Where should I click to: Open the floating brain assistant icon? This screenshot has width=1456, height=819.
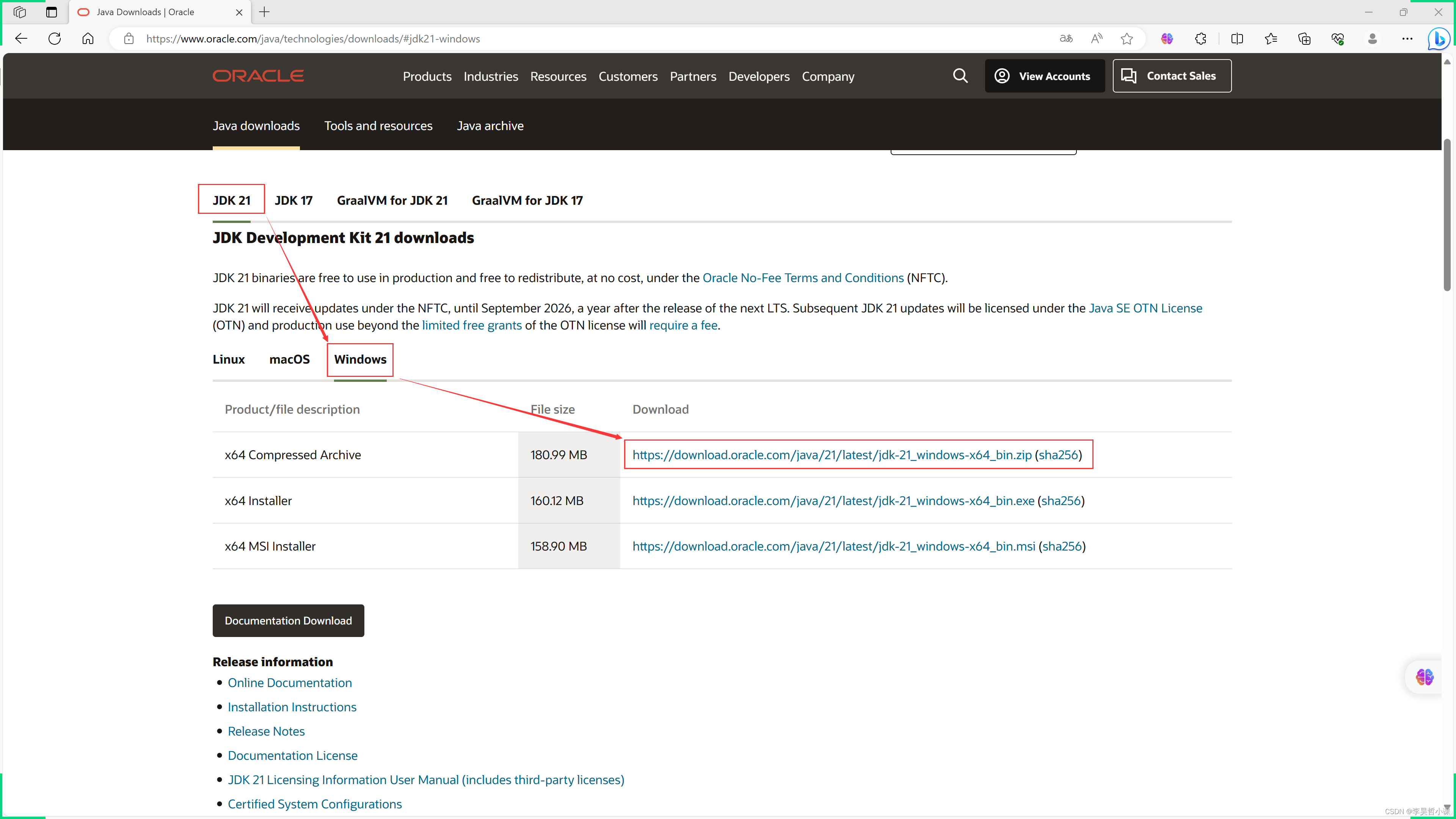pos(1425,676)
